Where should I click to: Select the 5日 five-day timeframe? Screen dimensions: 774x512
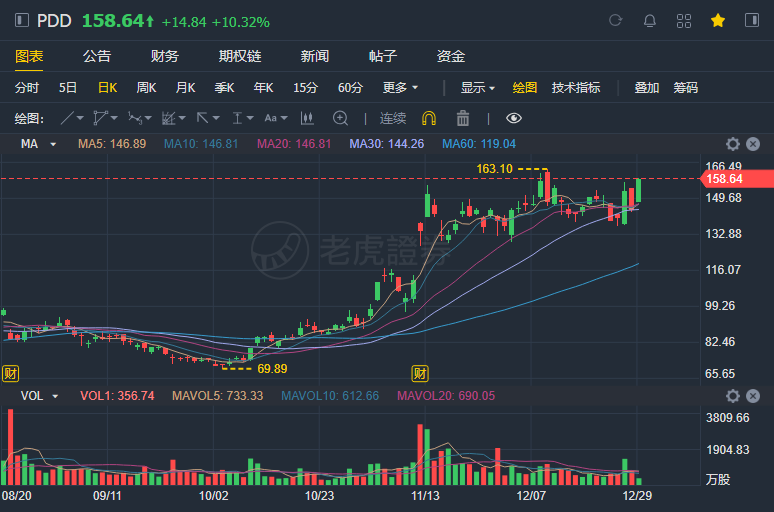point(68,88)
